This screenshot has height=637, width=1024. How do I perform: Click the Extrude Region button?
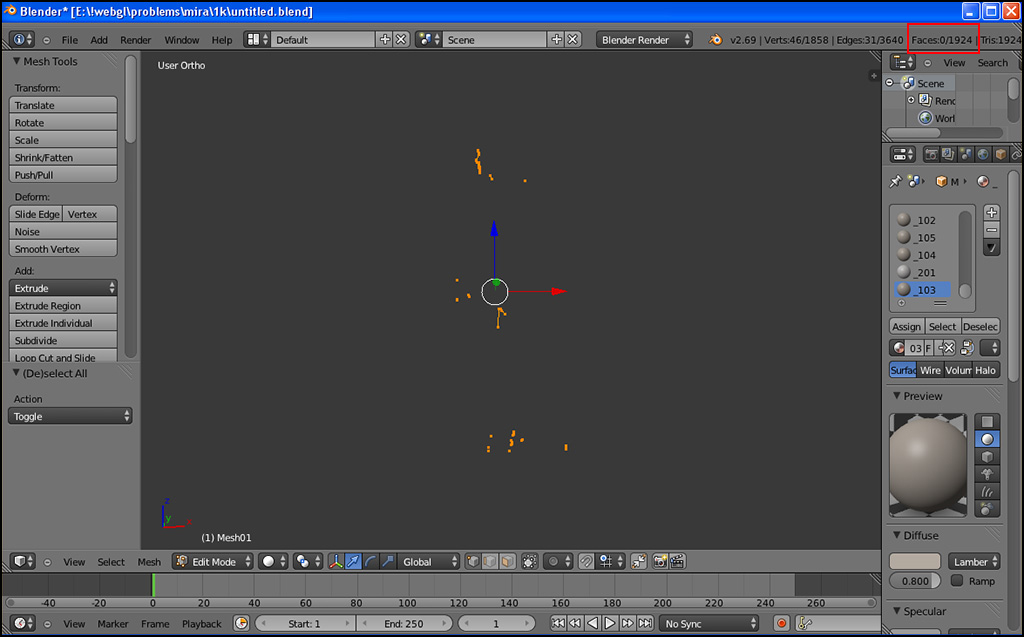click(63, 306)
